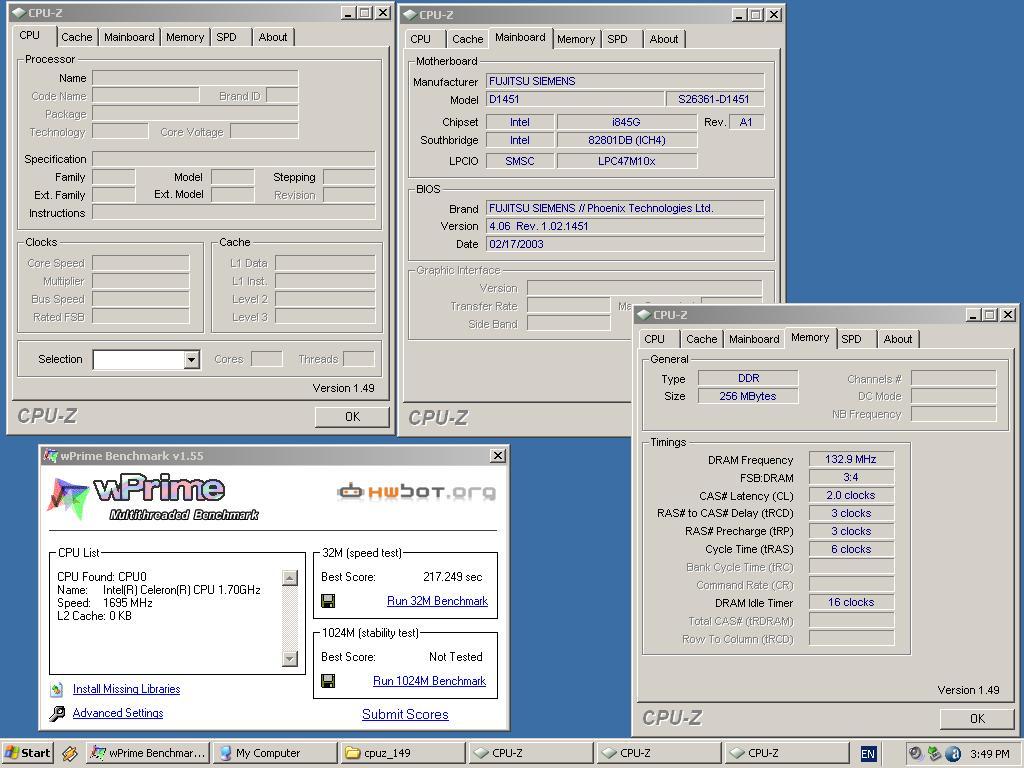
Task: Open Advanced Settings link
Action: pos(118,713)
